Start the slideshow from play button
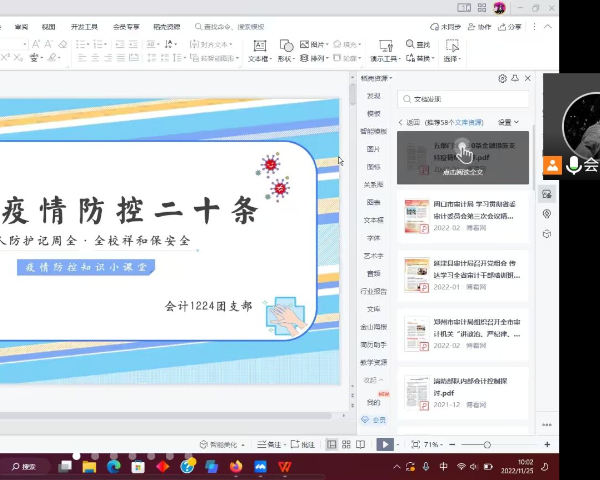The height and width of the screenshot is (480, 600). click(x=385, y=444)
